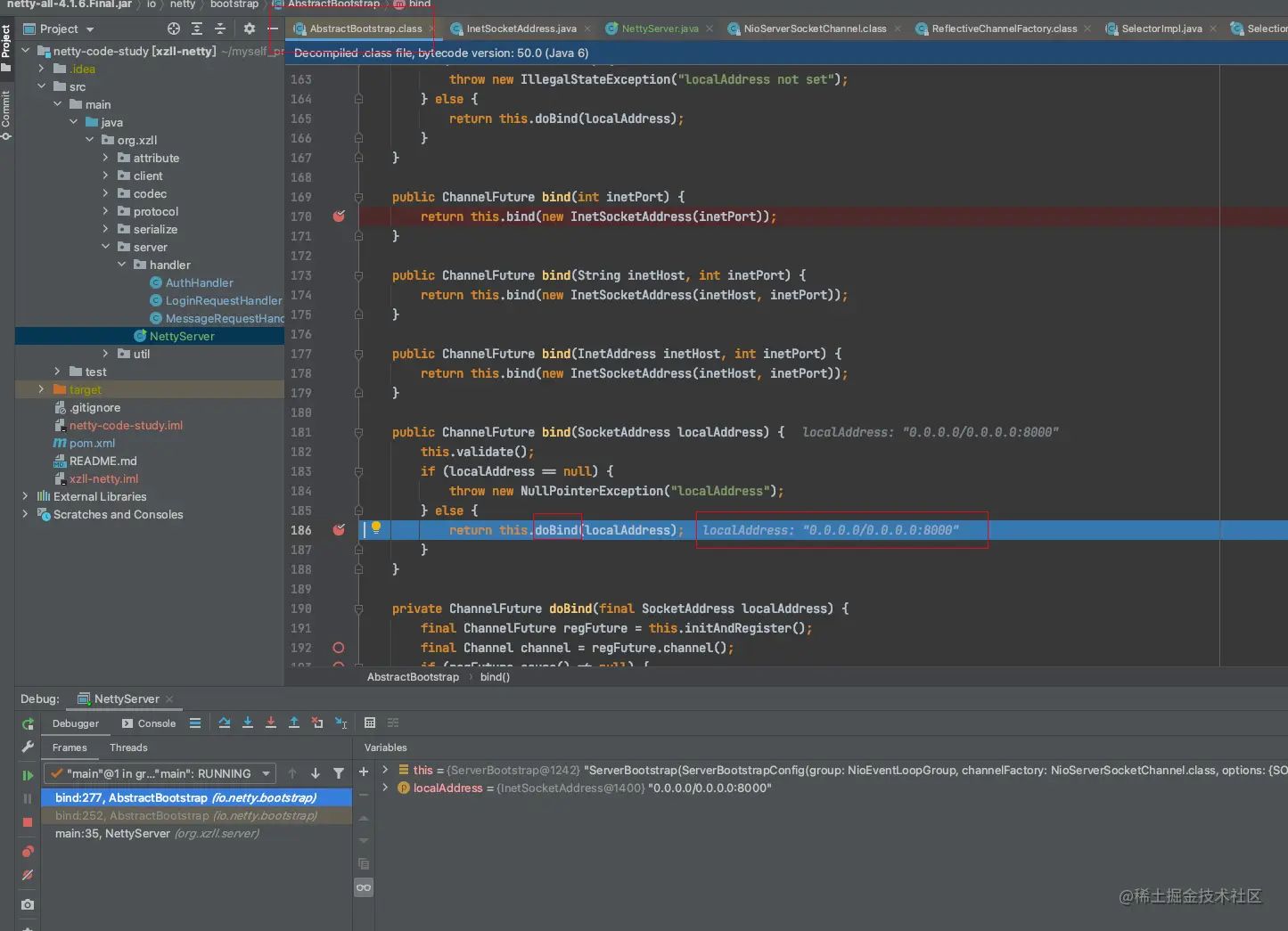Click the Step Out debugger icon

coord(294,723)
